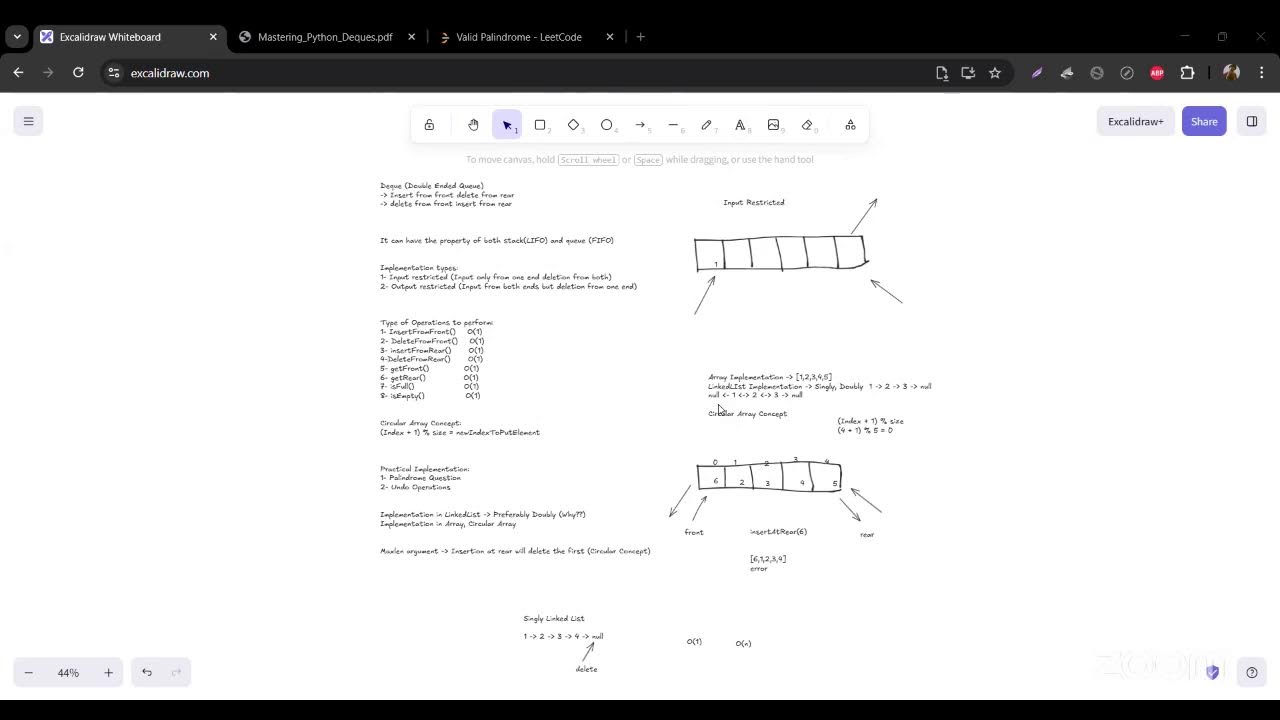The height and width of the screenshot is (720, 1280).
Task: Click the excalidraw.com address bar
Action: click(520, 73)
